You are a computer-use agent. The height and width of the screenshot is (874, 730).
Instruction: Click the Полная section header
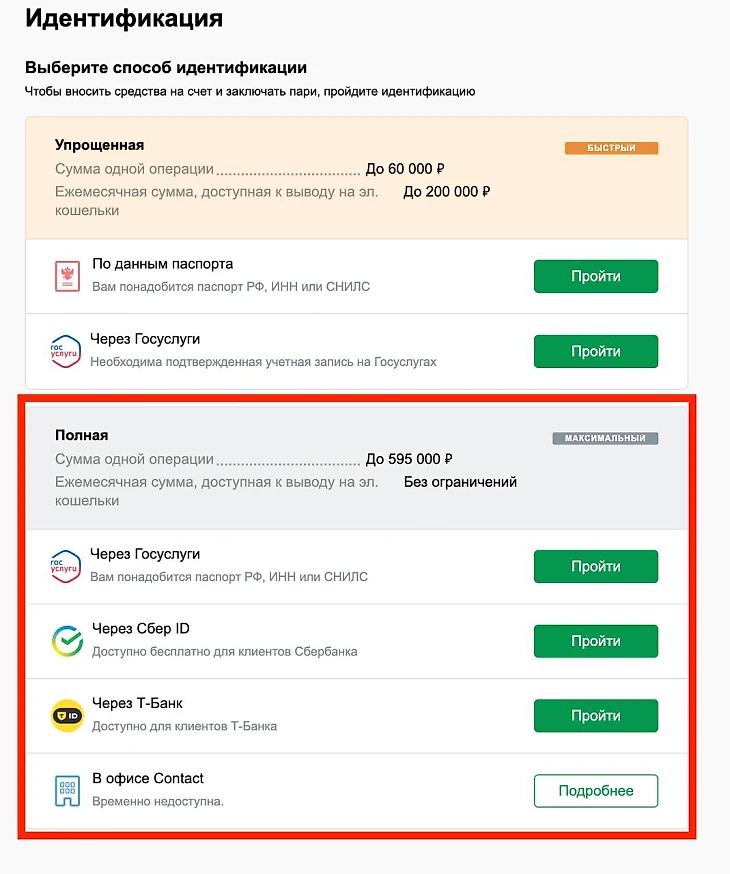point(81,436)
